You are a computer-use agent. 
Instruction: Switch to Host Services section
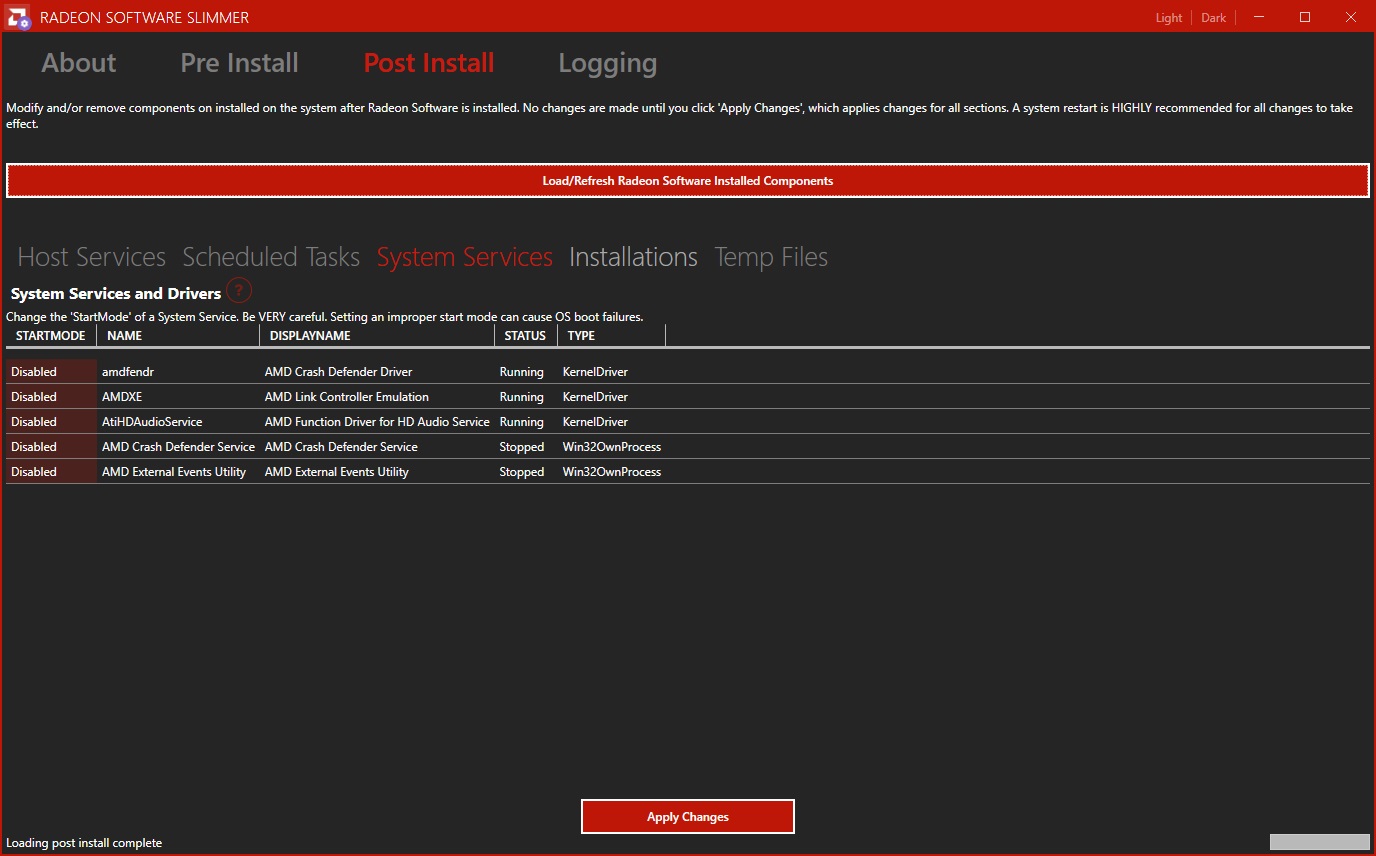92,257
